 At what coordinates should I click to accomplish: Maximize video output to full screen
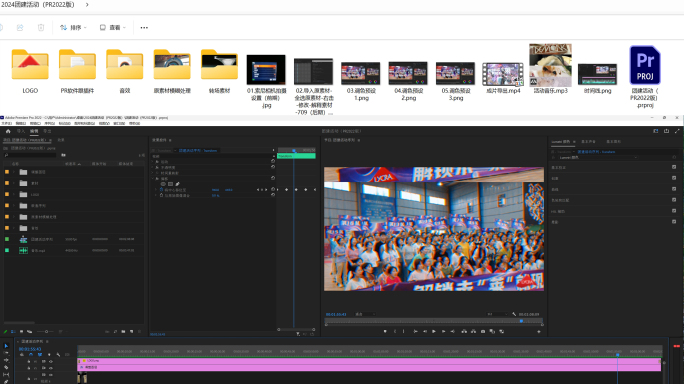677,131
